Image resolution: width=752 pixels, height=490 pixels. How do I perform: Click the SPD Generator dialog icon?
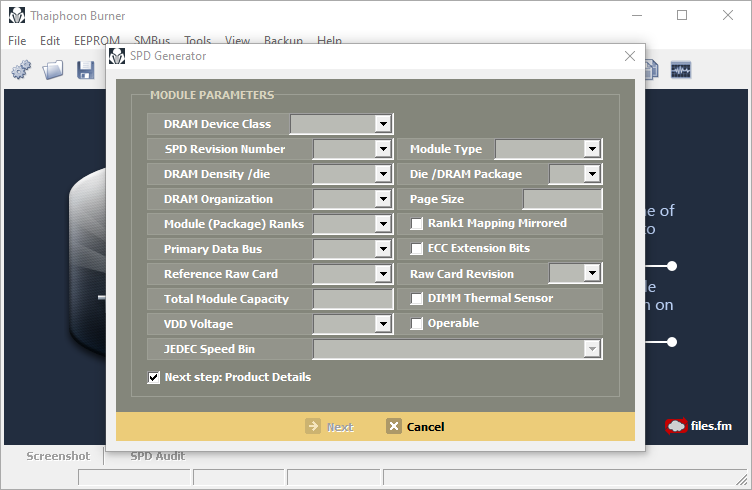coord(117,56)
